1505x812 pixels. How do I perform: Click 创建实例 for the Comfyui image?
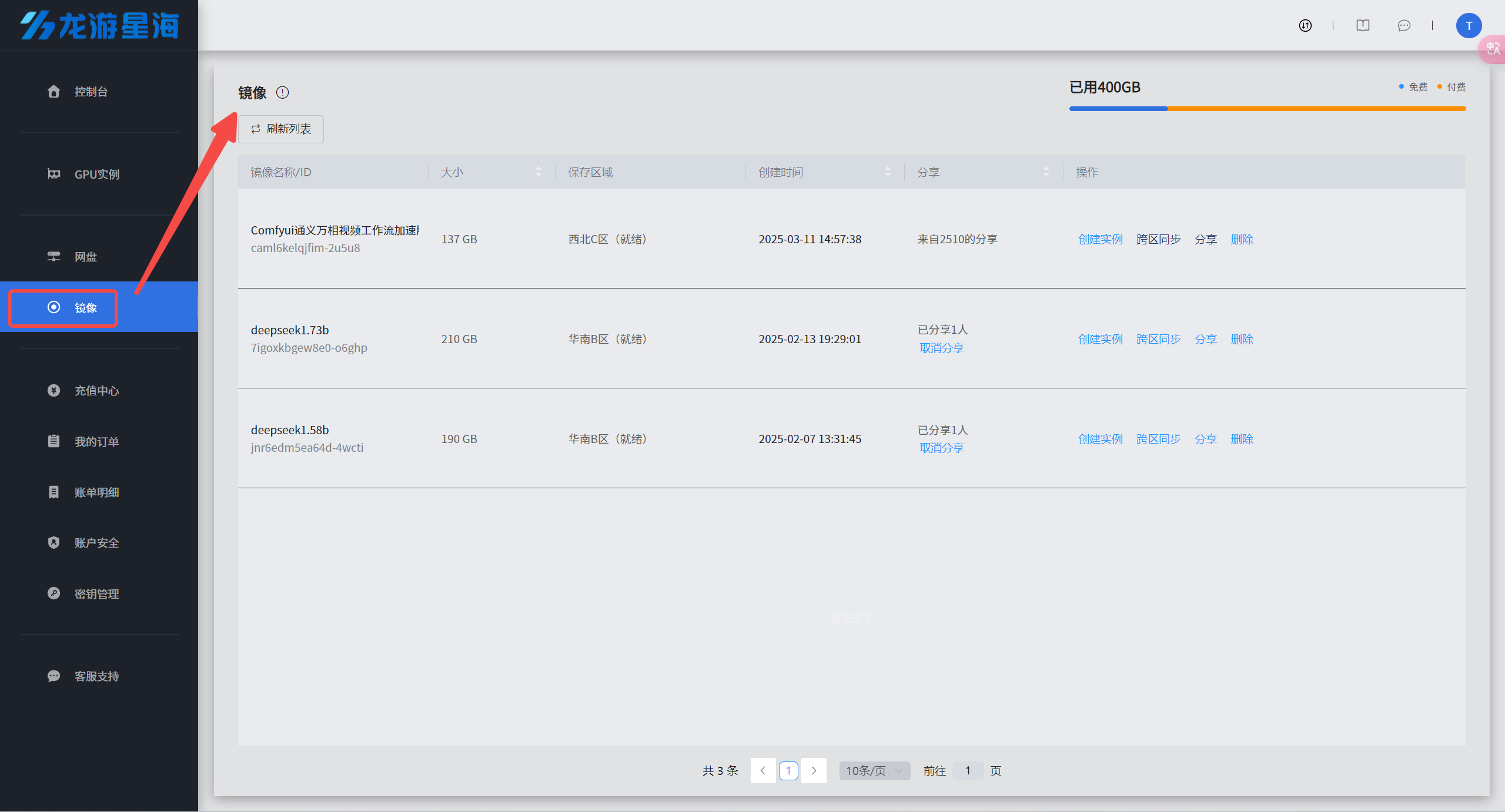point(1100,239)
